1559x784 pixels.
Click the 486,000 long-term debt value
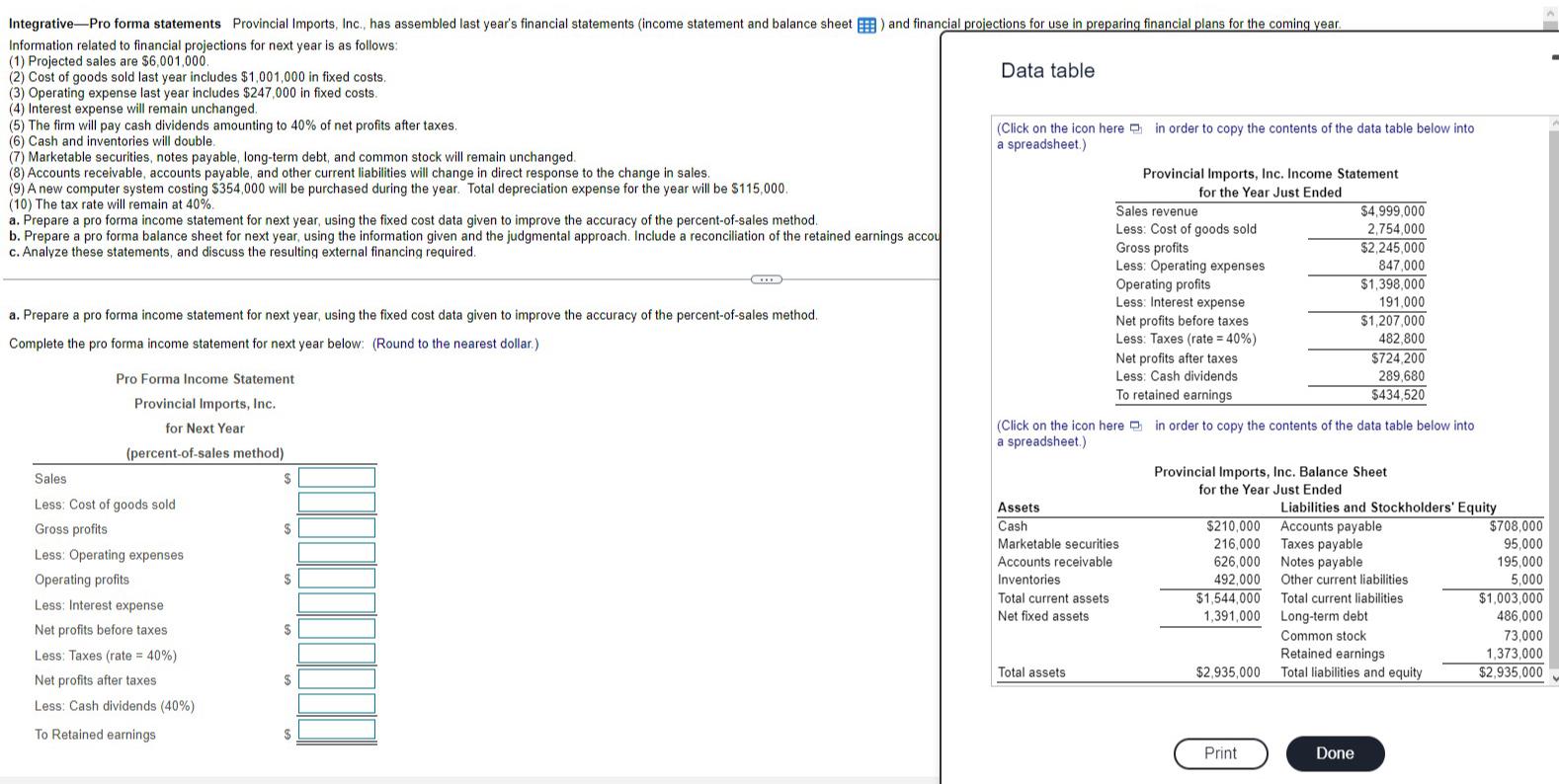tap(1519, 616)
